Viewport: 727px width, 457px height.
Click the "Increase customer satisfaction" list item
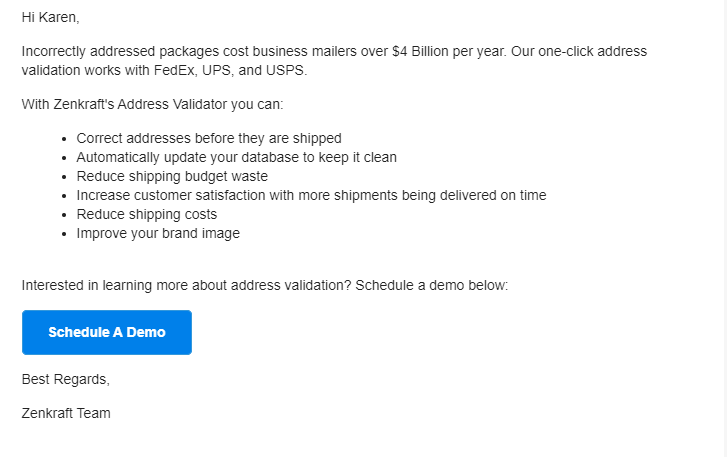(311, 195)
